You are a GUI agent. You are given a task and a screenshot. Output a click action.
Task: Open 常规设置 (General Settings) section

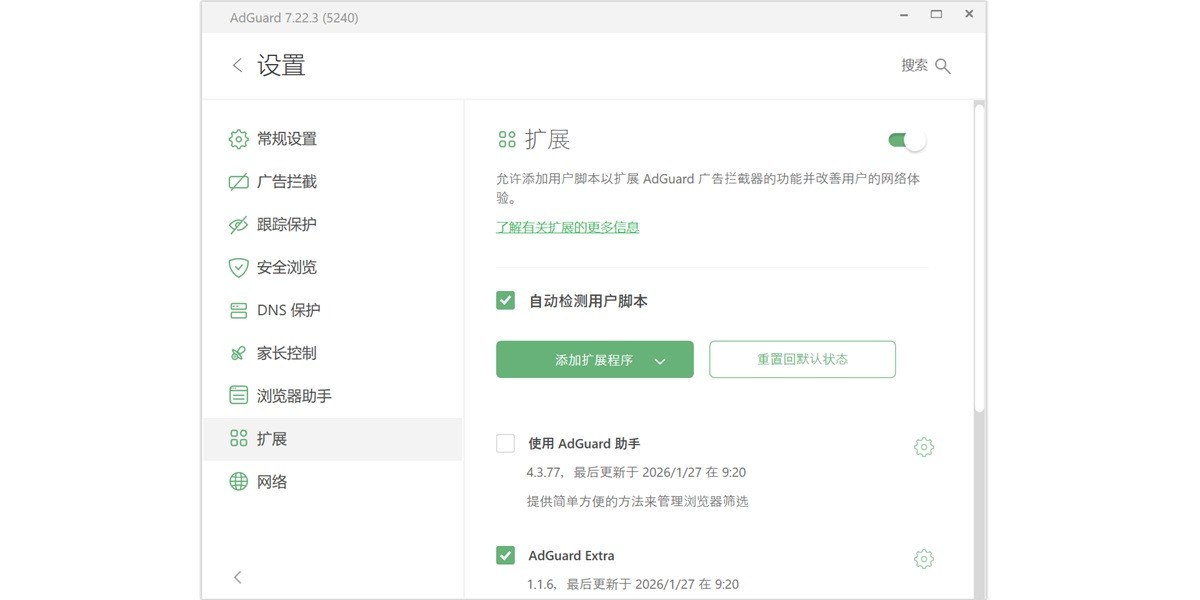click(286, 139)
